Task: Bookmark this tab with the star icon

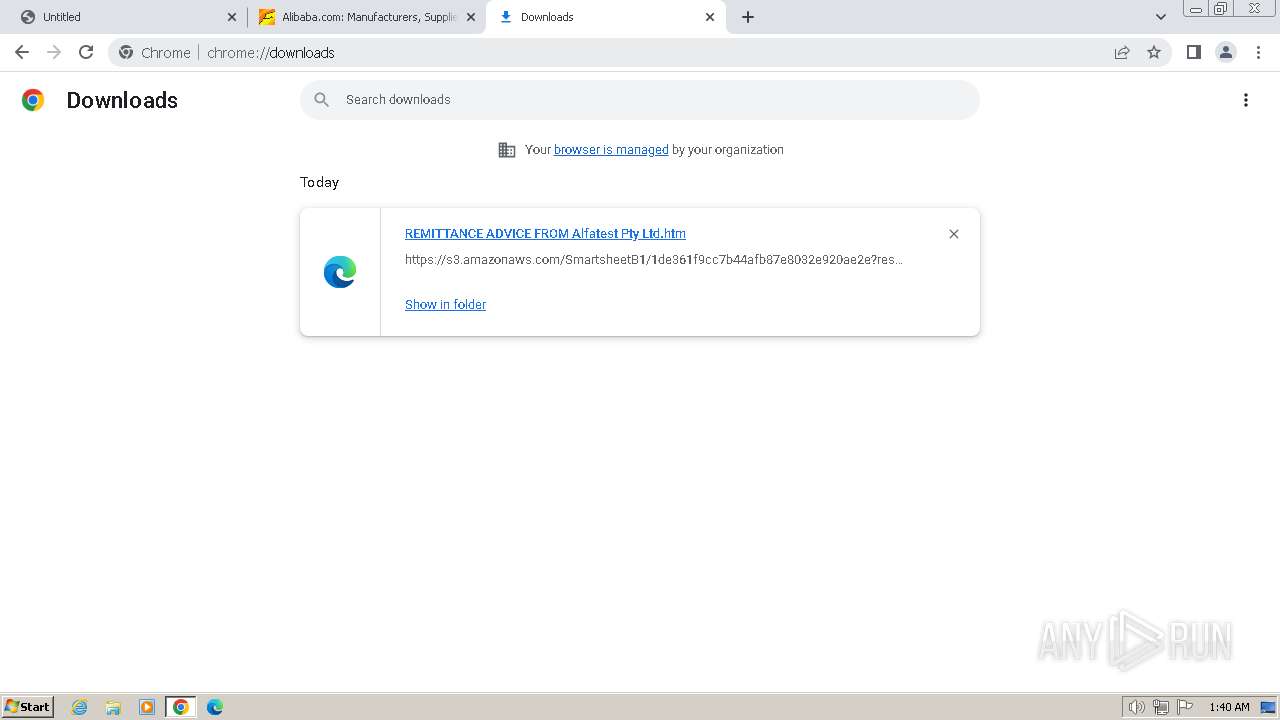Action: [x=1154, y=52]
